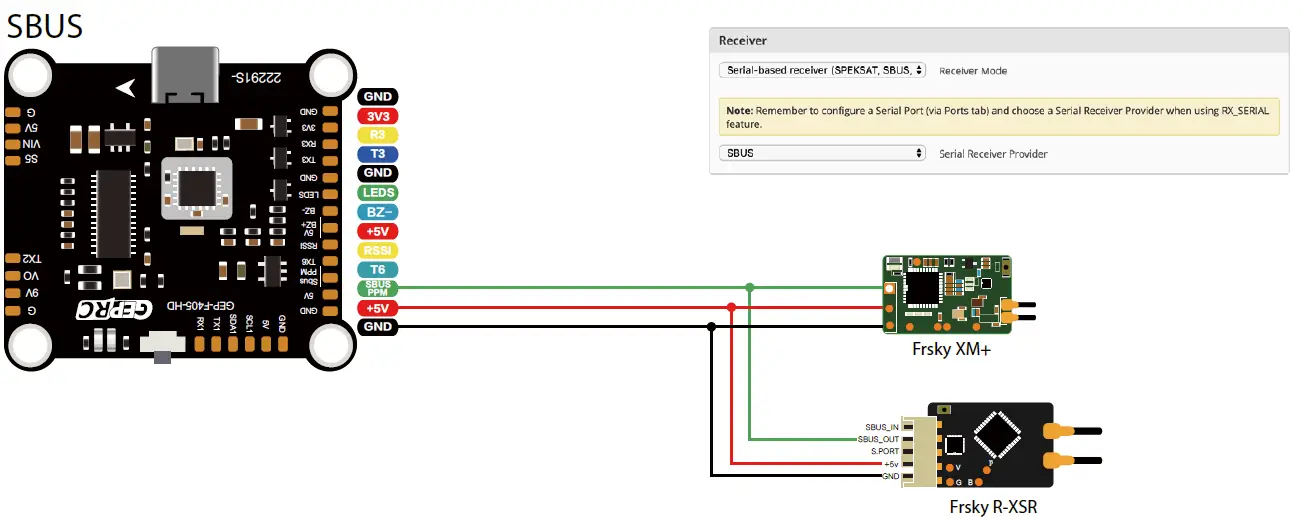Open the Receiver Mode dropdown
This screenshot has width=1302, height=519.
(822, 71)
